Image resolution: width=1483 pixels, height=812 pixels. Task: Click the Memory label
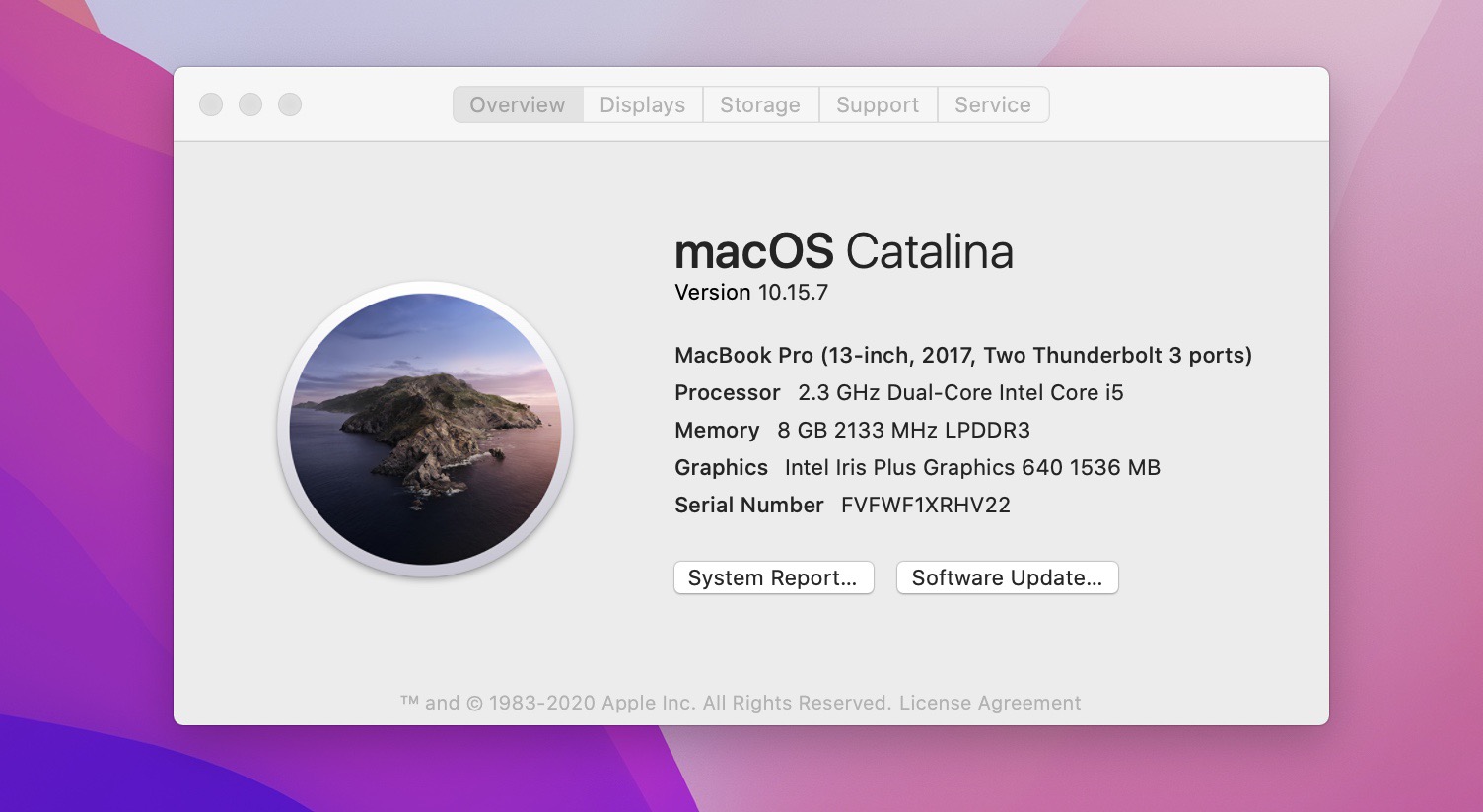pyautogui.click(x=717, y=430)
